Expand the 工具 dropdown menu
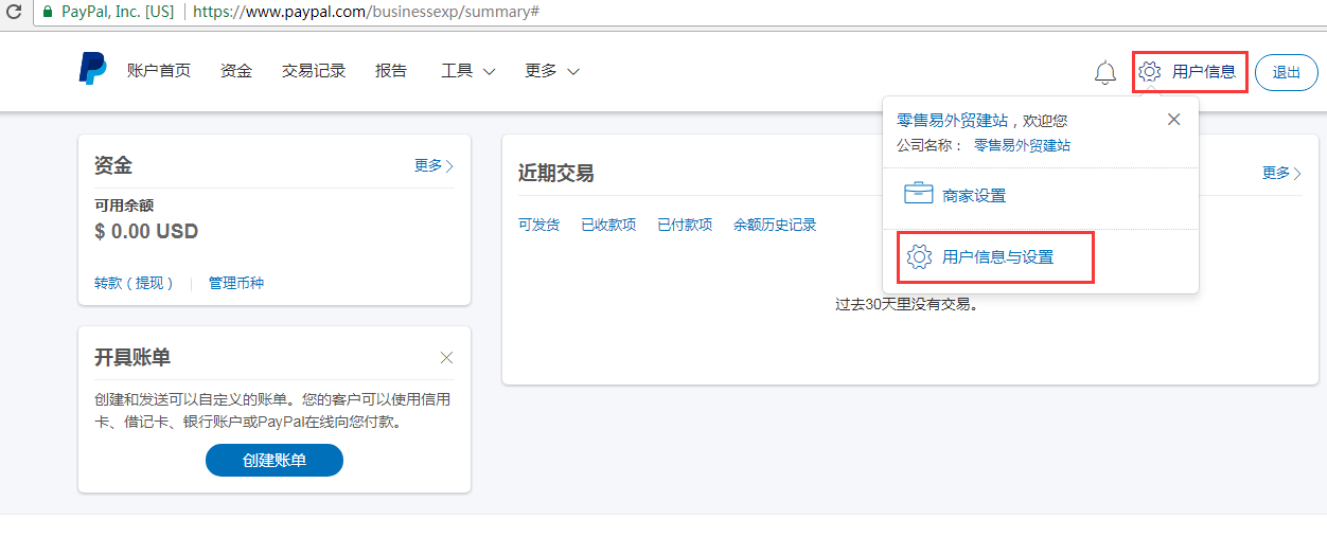This screenshot has height=537, width=1327. (468, 71)
